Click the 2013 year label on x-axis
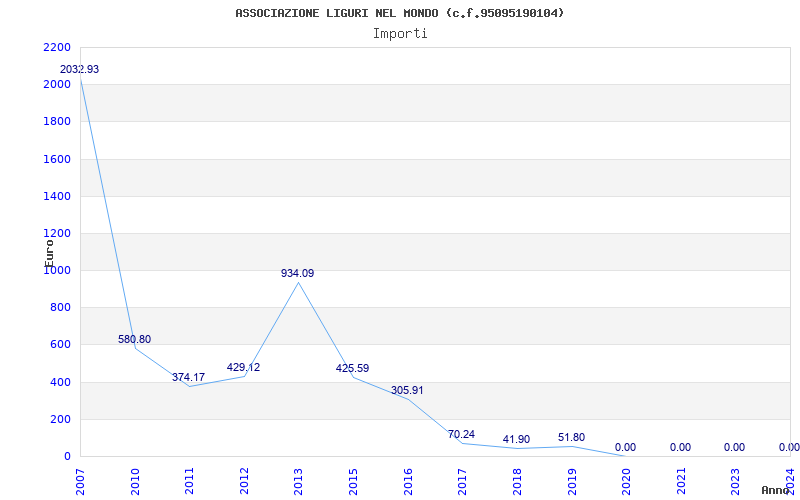 [x=298, y=481]
